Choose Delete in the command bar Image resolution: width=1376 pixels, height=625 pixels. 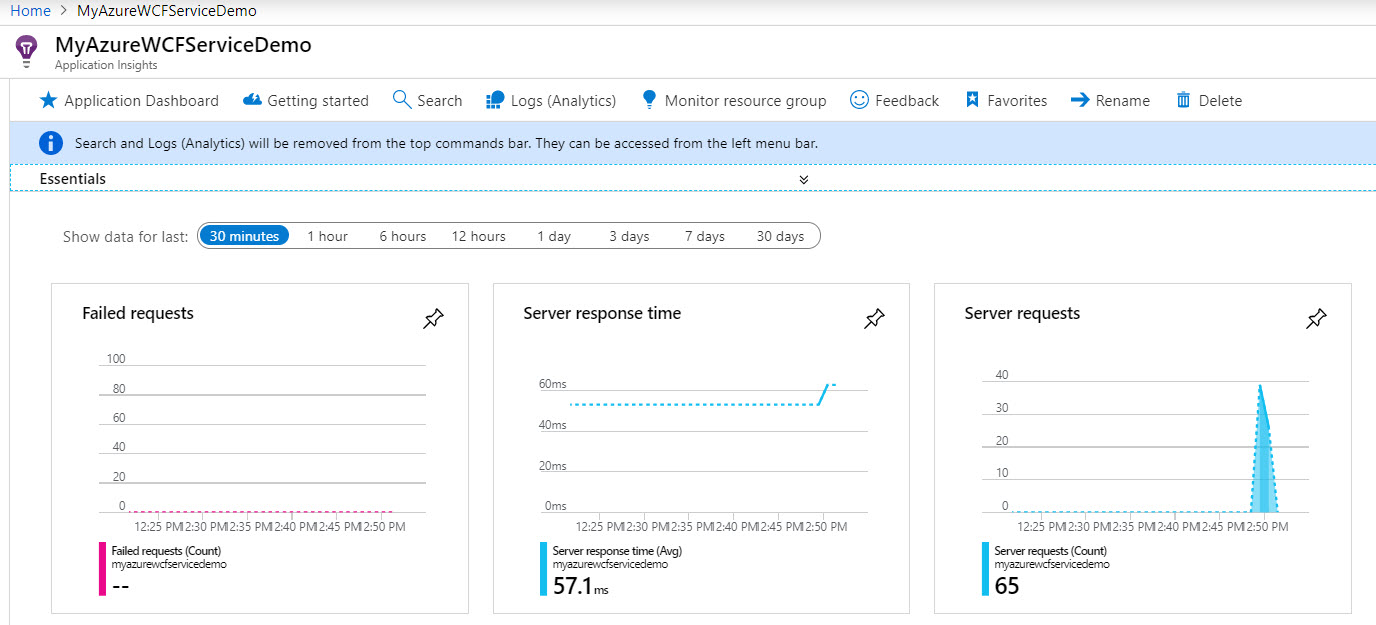[1209, 100]
